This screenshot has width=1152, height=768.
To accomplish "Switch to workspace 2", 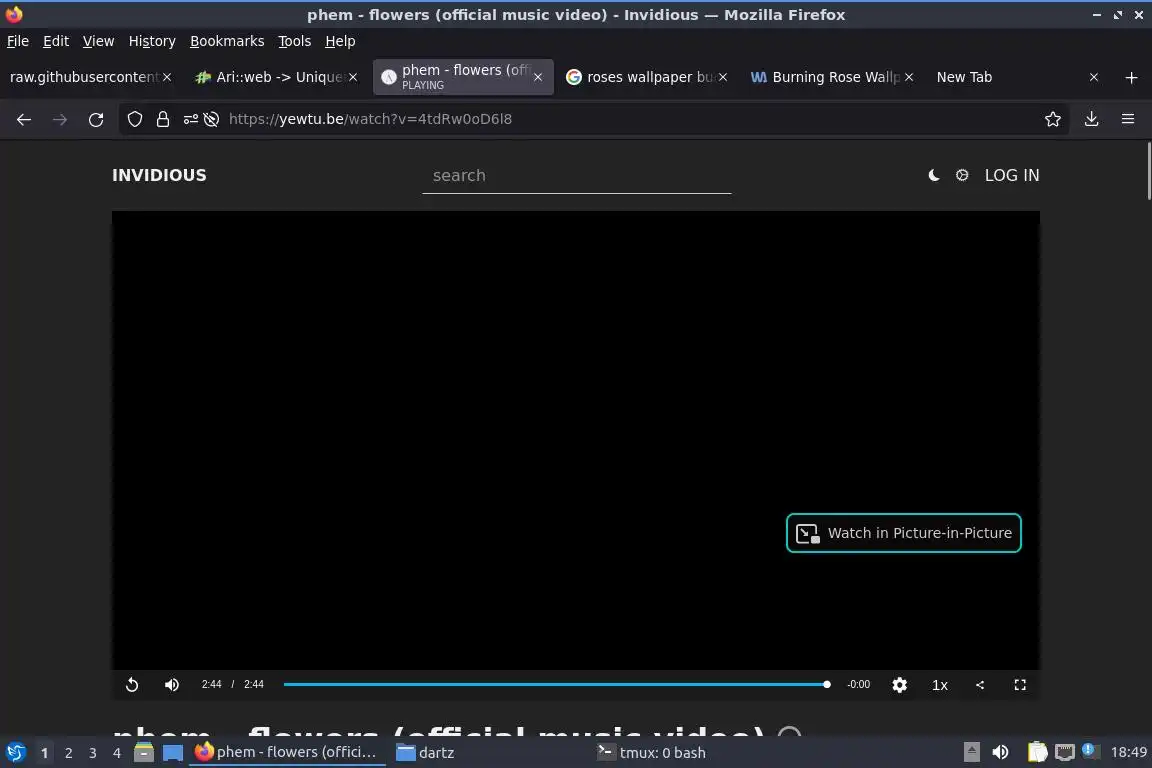I will (x=68, y=753).
